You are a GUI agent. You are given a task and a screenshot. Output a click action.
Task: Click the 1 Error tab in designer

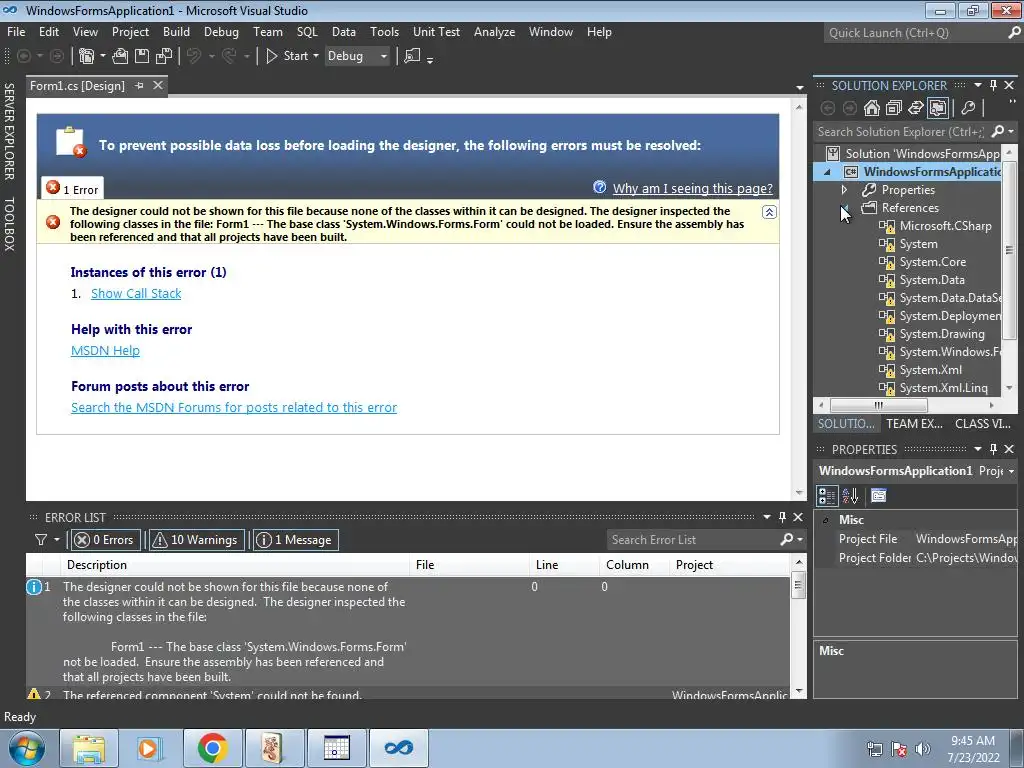[72, 189]
